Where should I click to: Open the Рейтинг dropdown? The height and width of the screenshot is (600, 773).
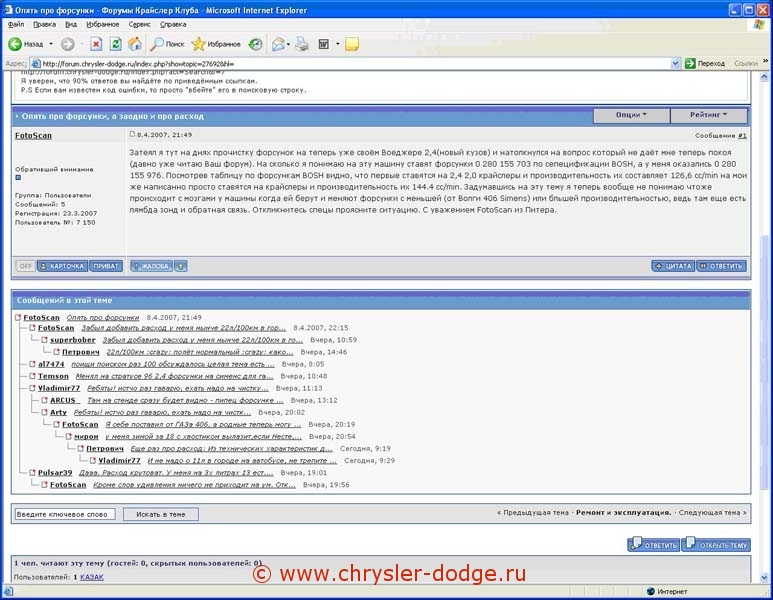[708, 115]
